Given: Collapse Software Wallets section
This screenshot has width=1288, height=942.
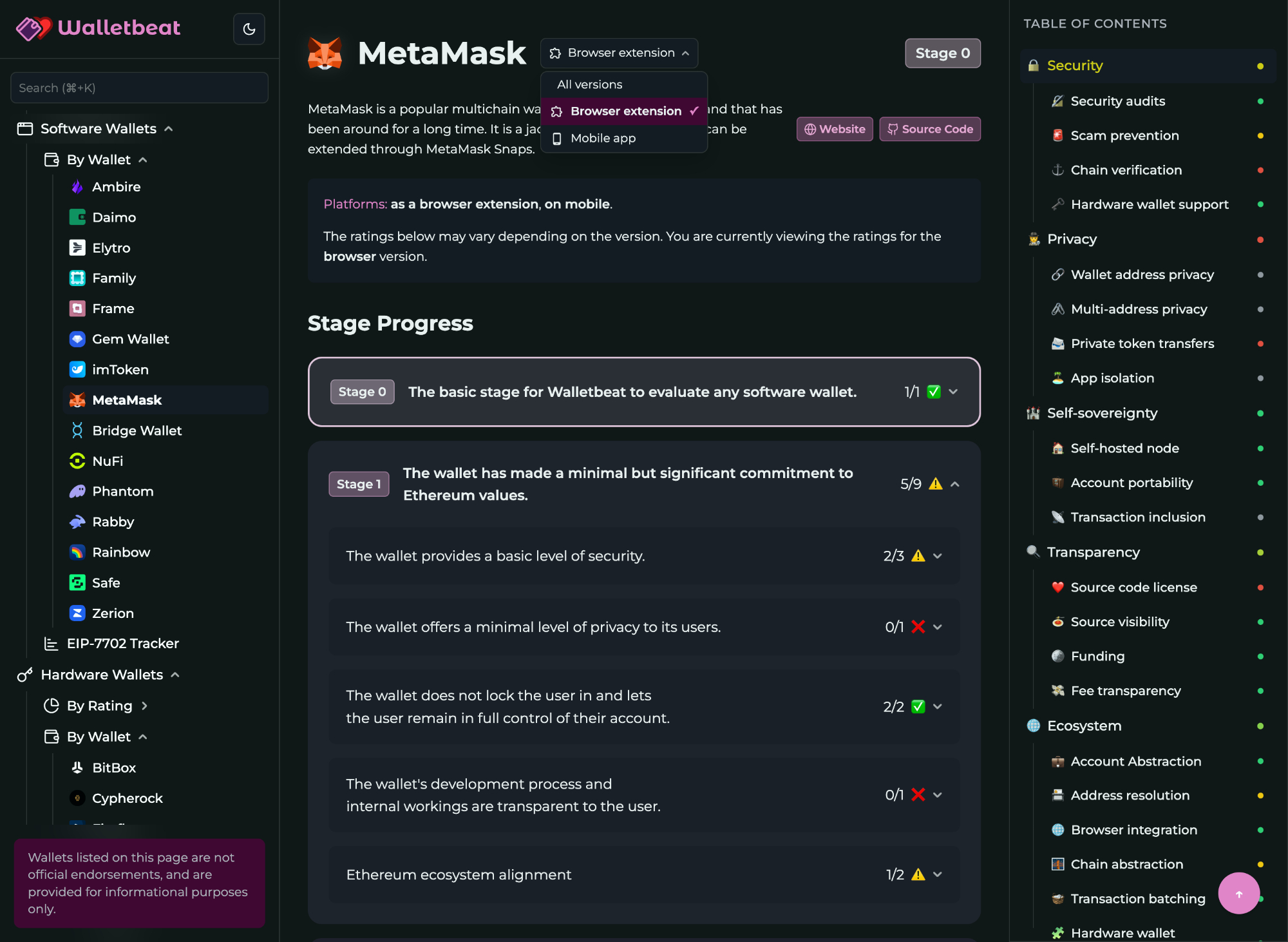Looking at the screenshot, I should [168, 129].
